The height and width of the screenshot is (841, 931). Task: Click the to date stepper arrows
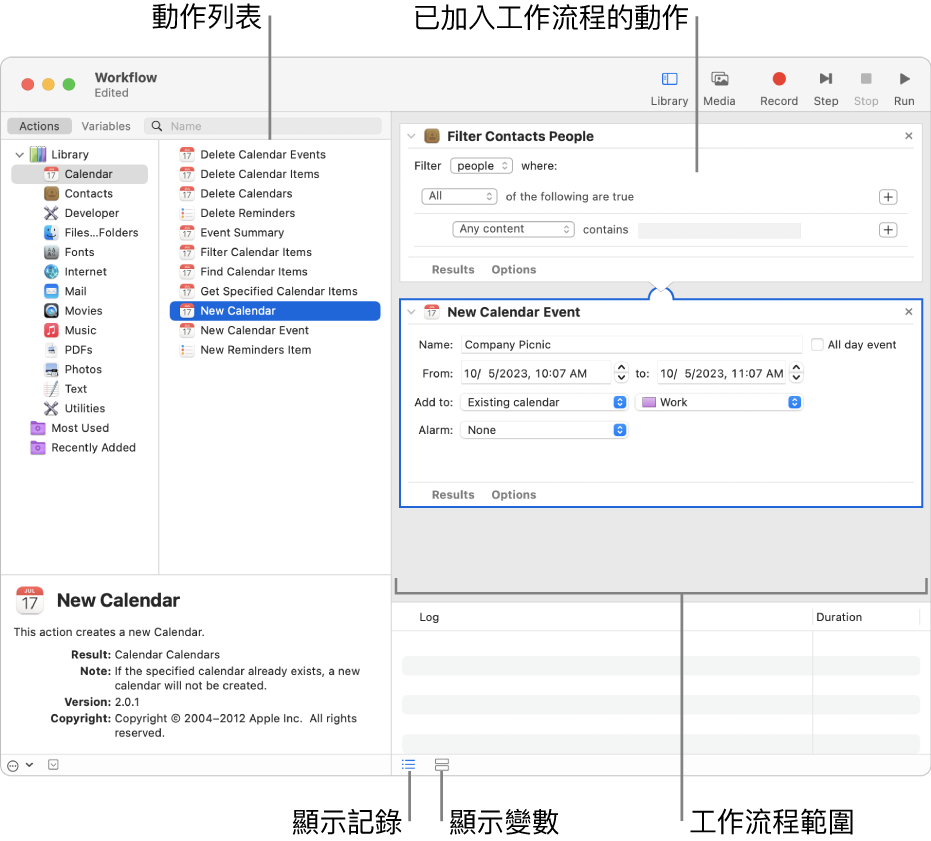tap(796, 372)
